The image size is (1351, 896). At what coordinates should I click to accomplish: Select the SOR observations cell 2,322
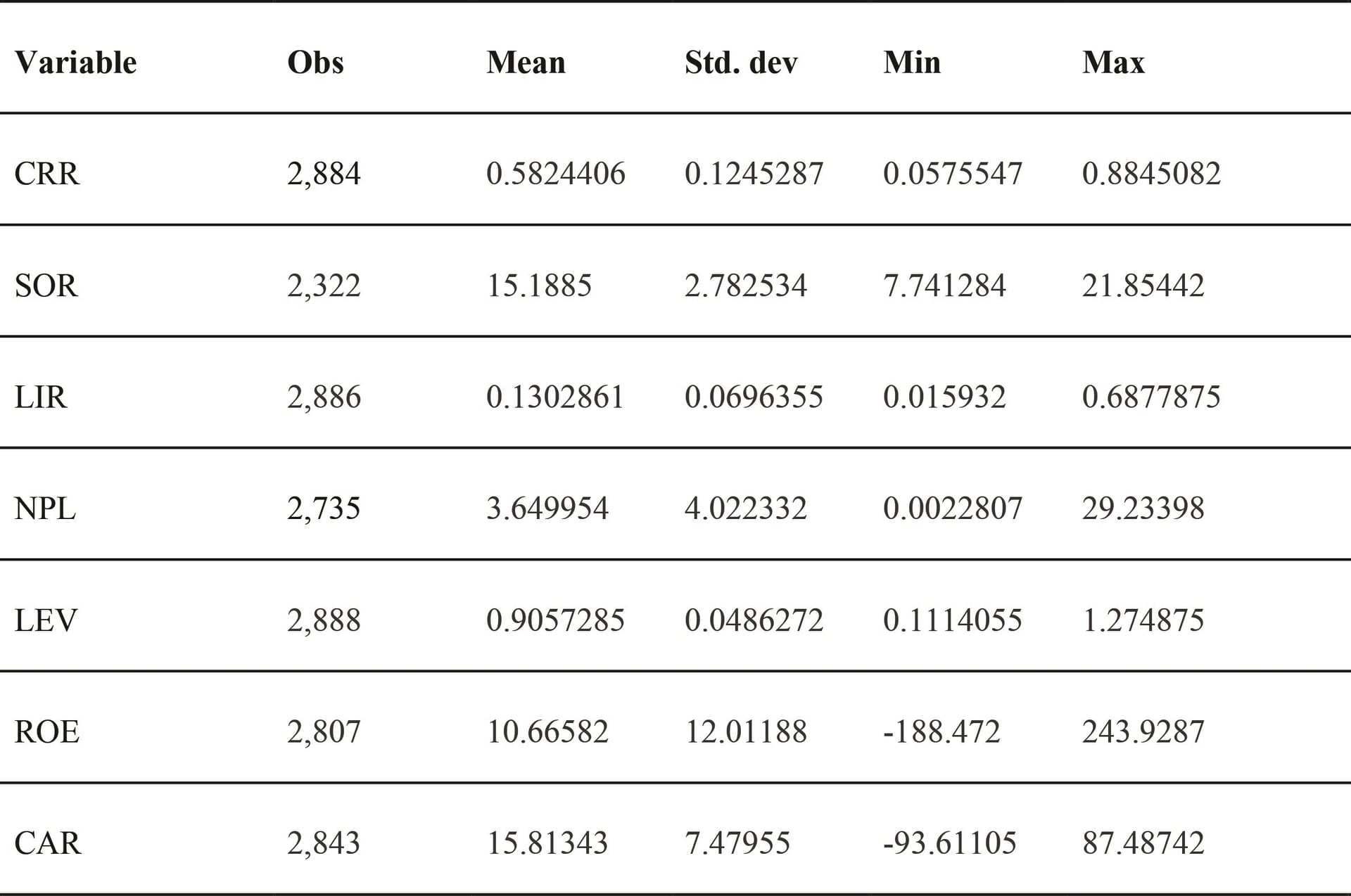pos(324,286)
